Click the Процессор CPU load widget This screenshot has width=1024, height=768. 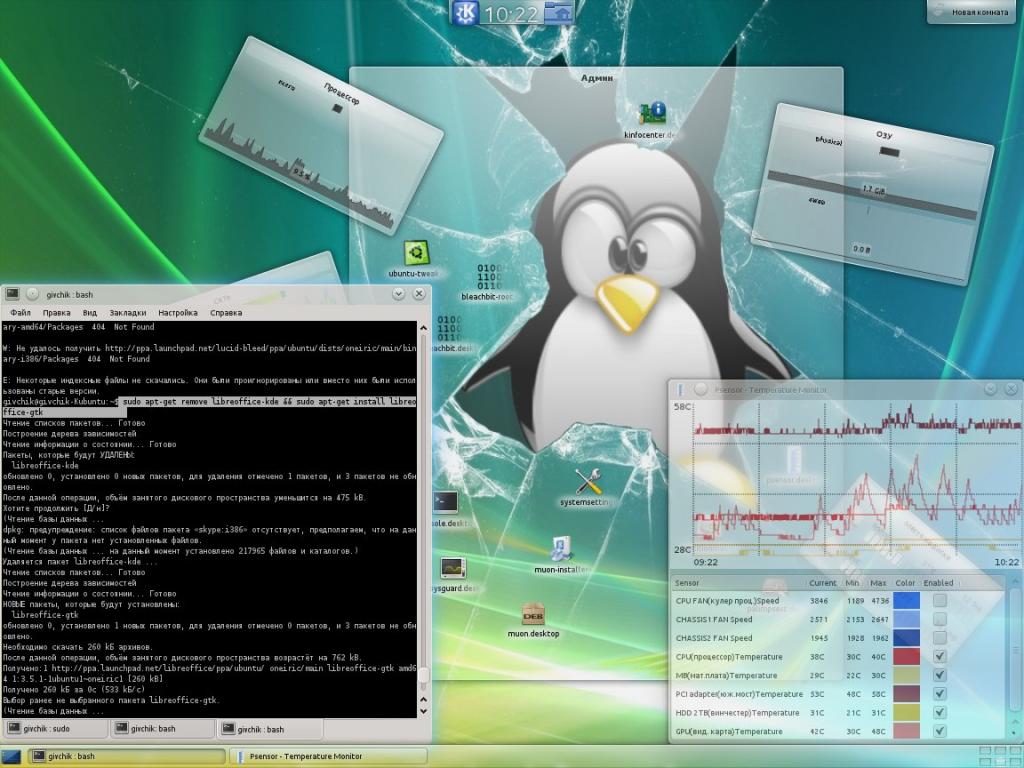tap(321, 135)
